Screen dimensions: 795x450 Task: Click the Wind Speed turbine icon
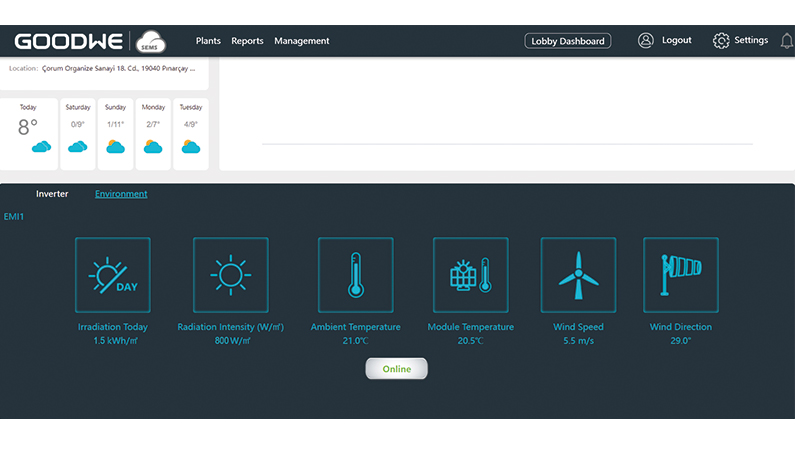[x=579, y=275]
